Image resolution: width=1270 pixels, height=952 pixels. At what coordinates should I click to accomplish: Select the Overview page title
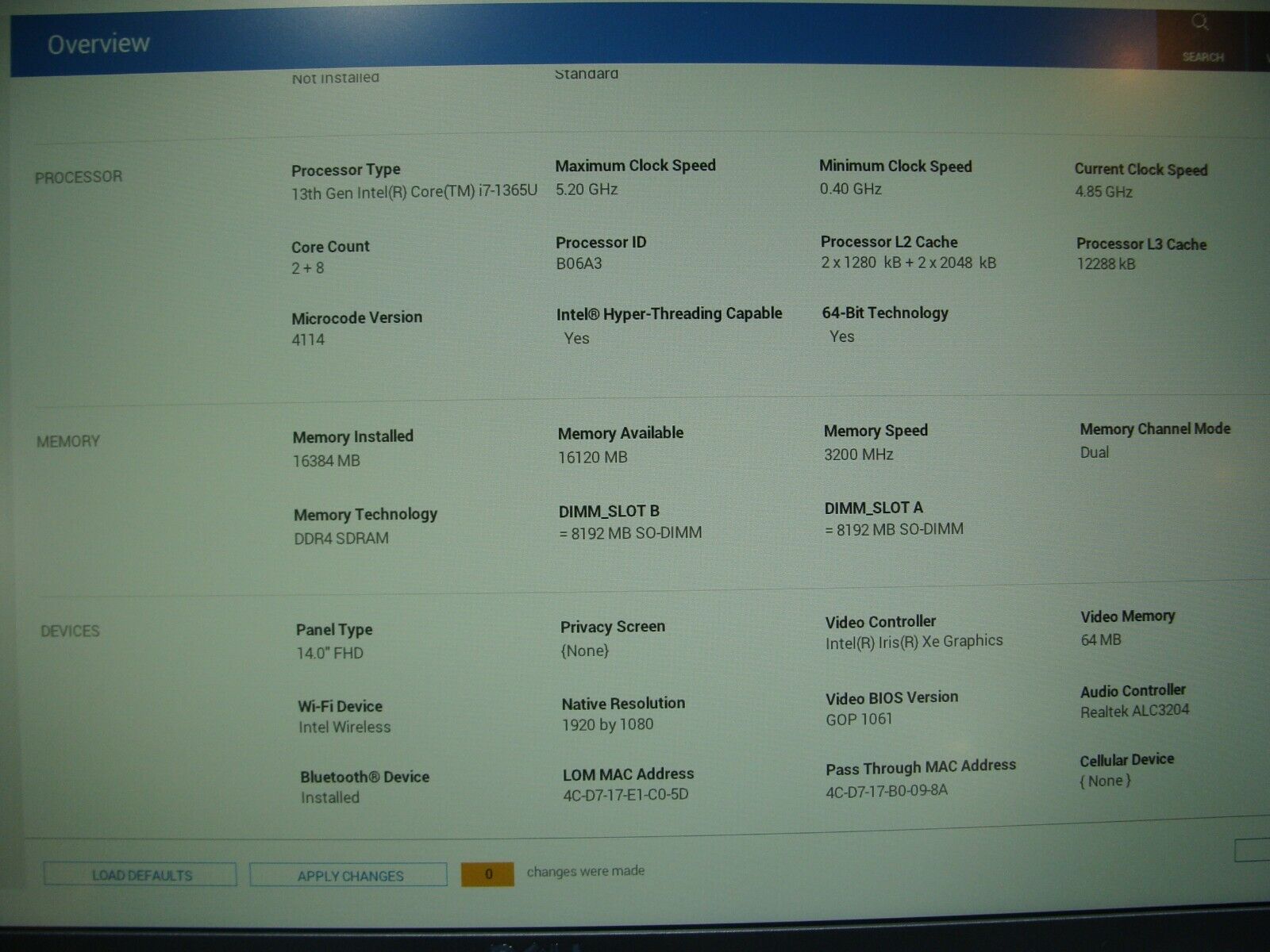click(98, 44)
